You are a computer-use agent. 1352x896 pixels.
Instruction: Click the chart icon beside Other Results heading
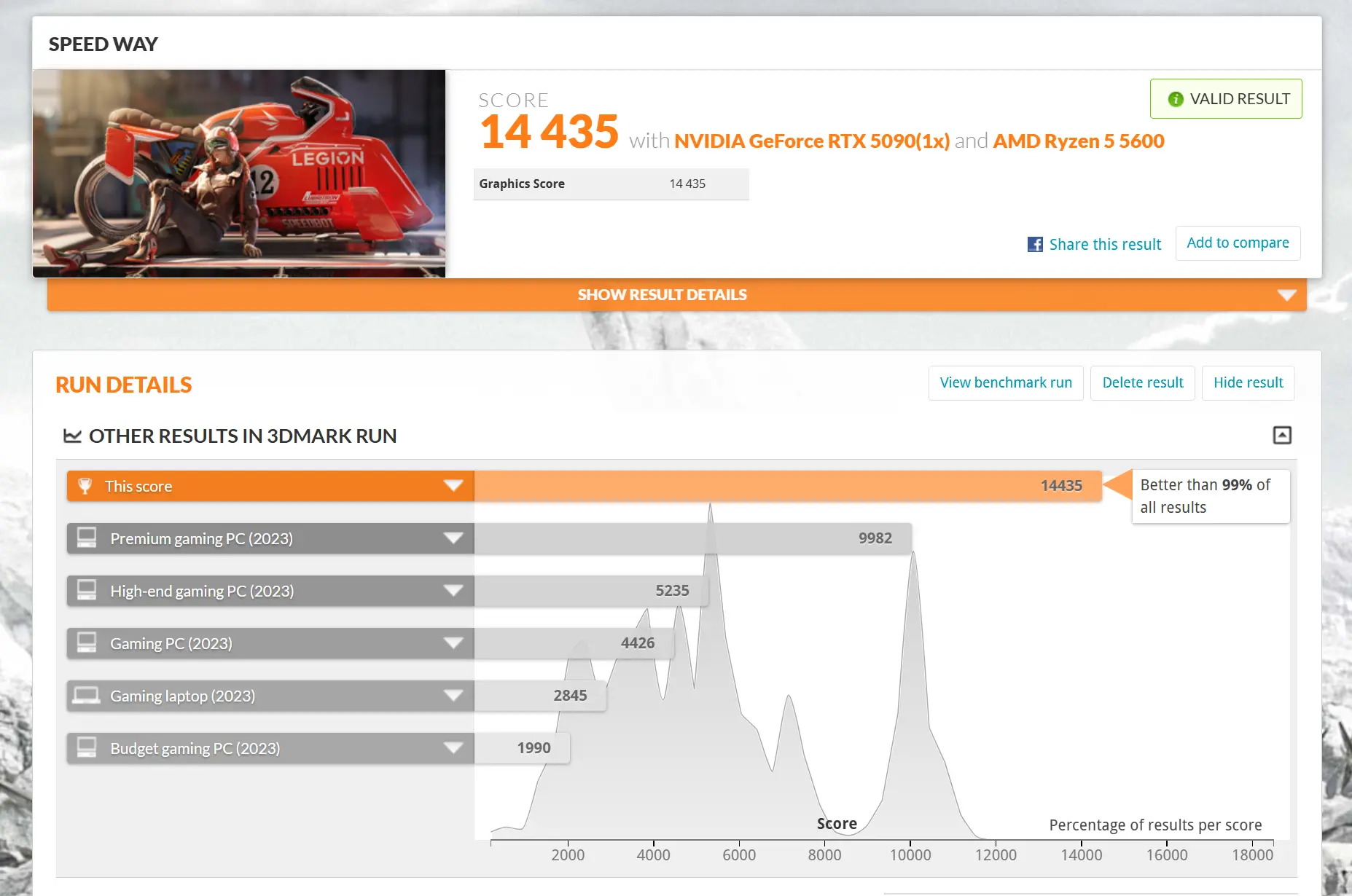click(72, 436)
